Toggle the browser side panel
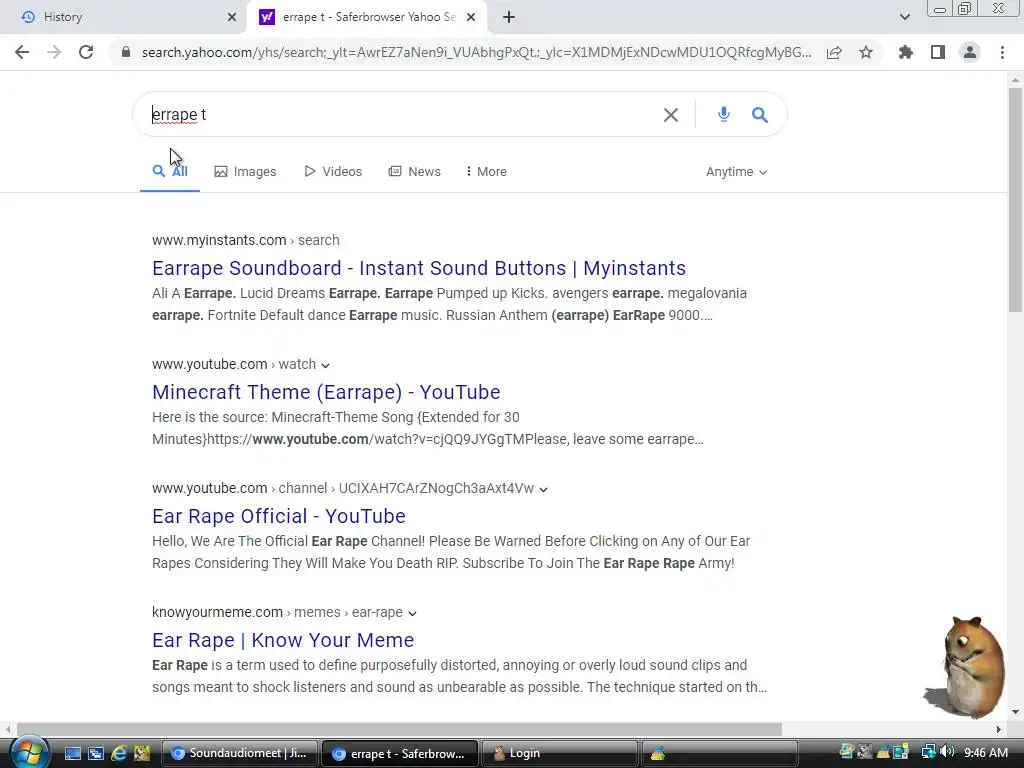The width and height of the screenshot is (1024, 768). pos(938,52)
